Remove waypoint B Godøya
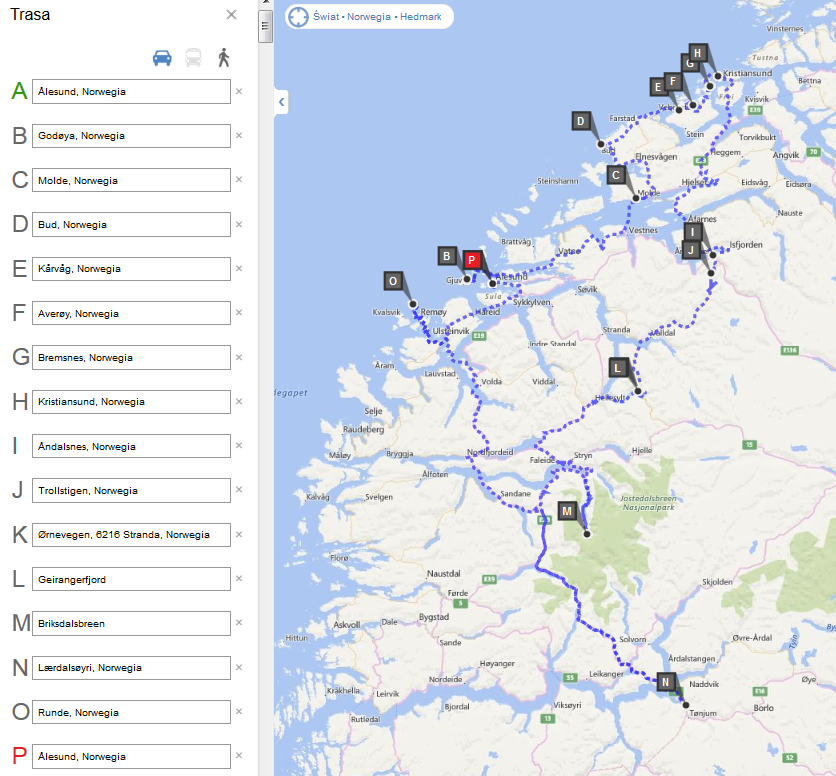Image resolution: width=836 pixels, height=776 pixels. point(239,135)
